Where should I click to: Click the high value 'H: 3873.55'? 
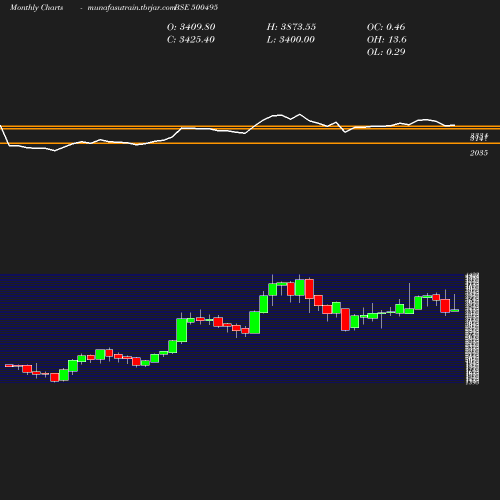point(291,27)
